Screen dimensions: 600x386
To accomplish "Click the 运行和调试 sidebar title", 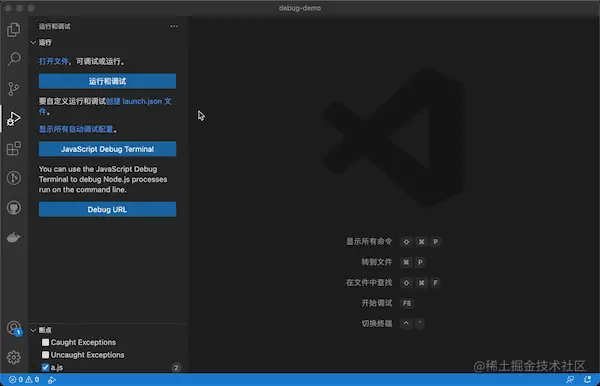I will (54, 26).
